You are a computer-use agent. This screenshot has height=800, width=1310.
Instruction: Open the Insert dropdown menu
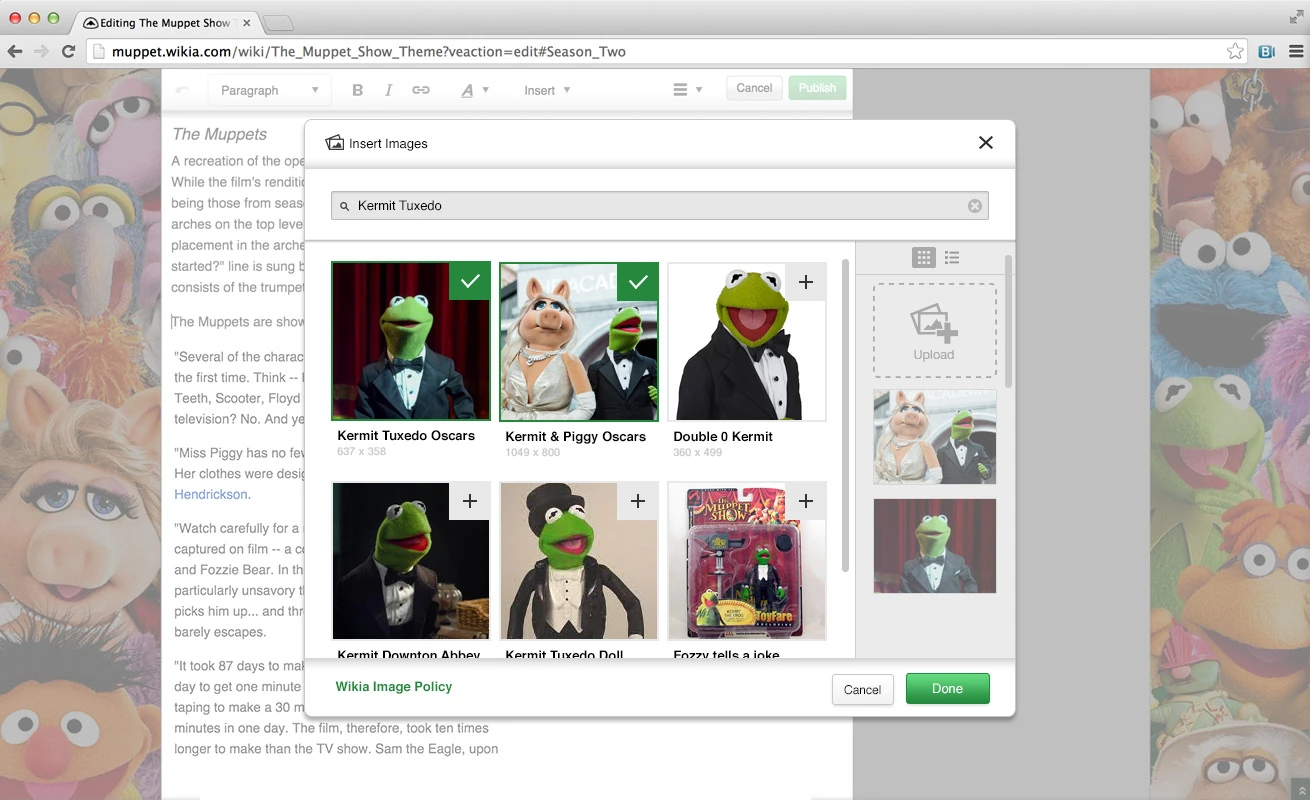coord(547,90)
